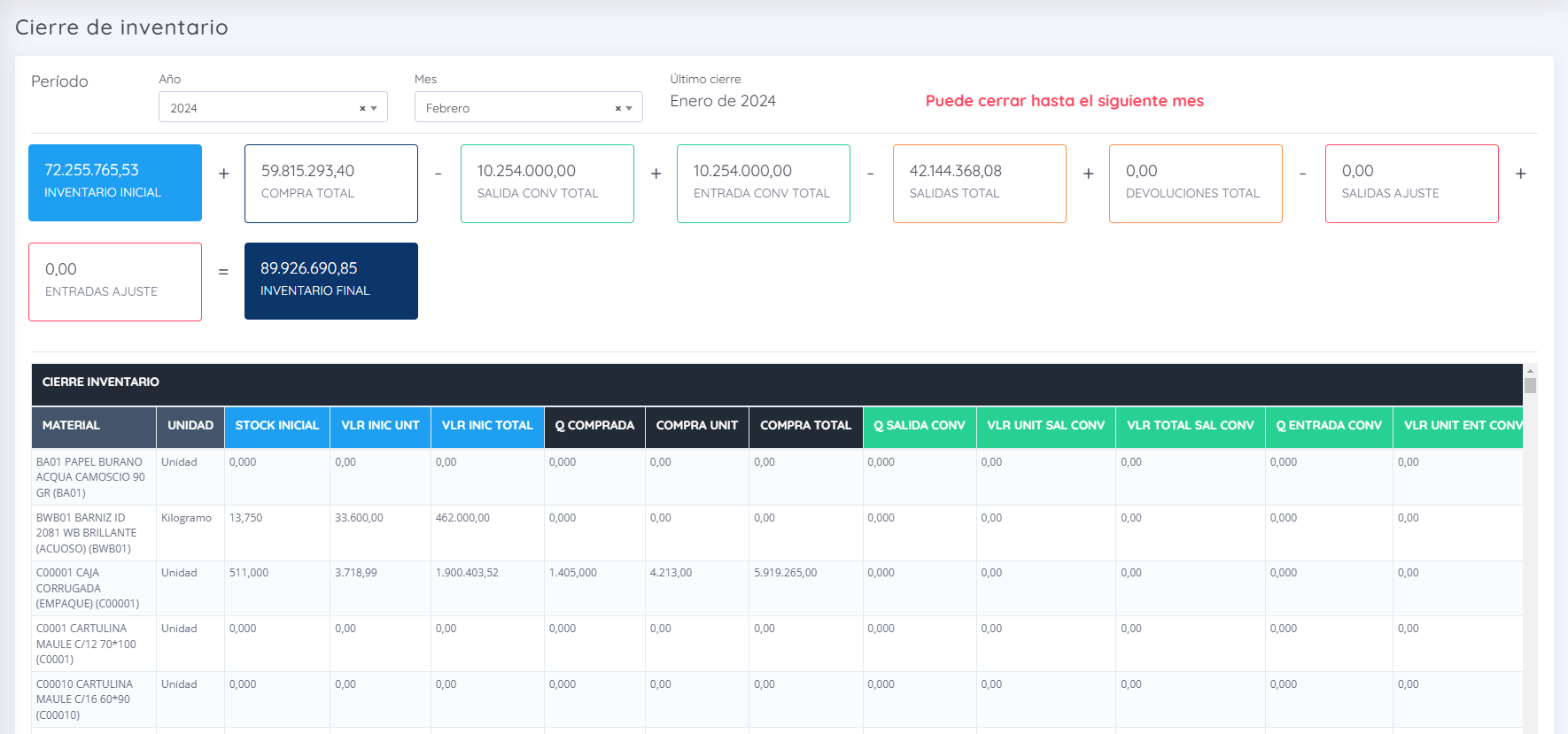The image size is (1568, 734).
Task: Click the COMPRA UNIT column header
Action: point(697,427)
